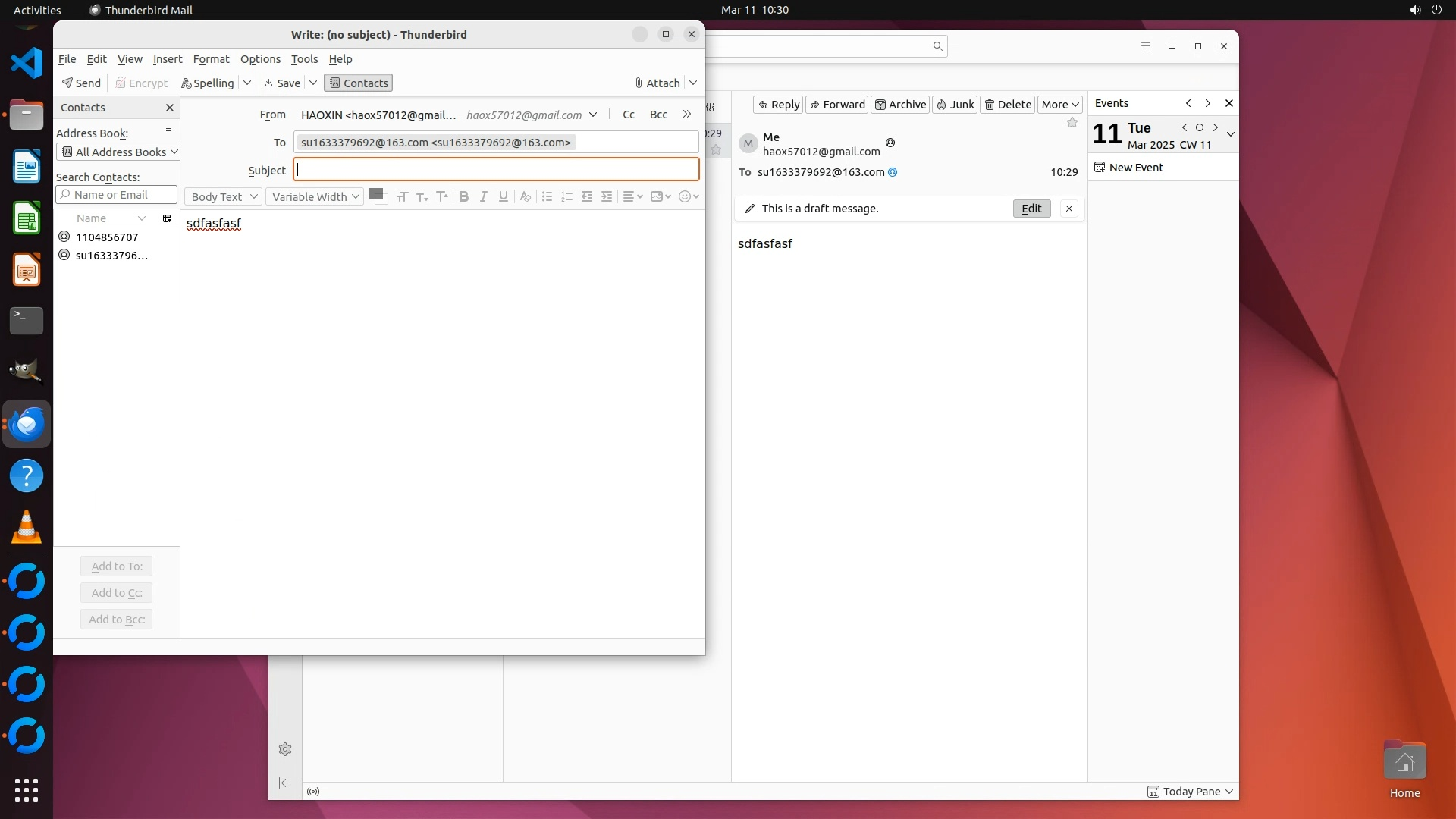
Task: Open the Format menu
Action: pos(211,59)
